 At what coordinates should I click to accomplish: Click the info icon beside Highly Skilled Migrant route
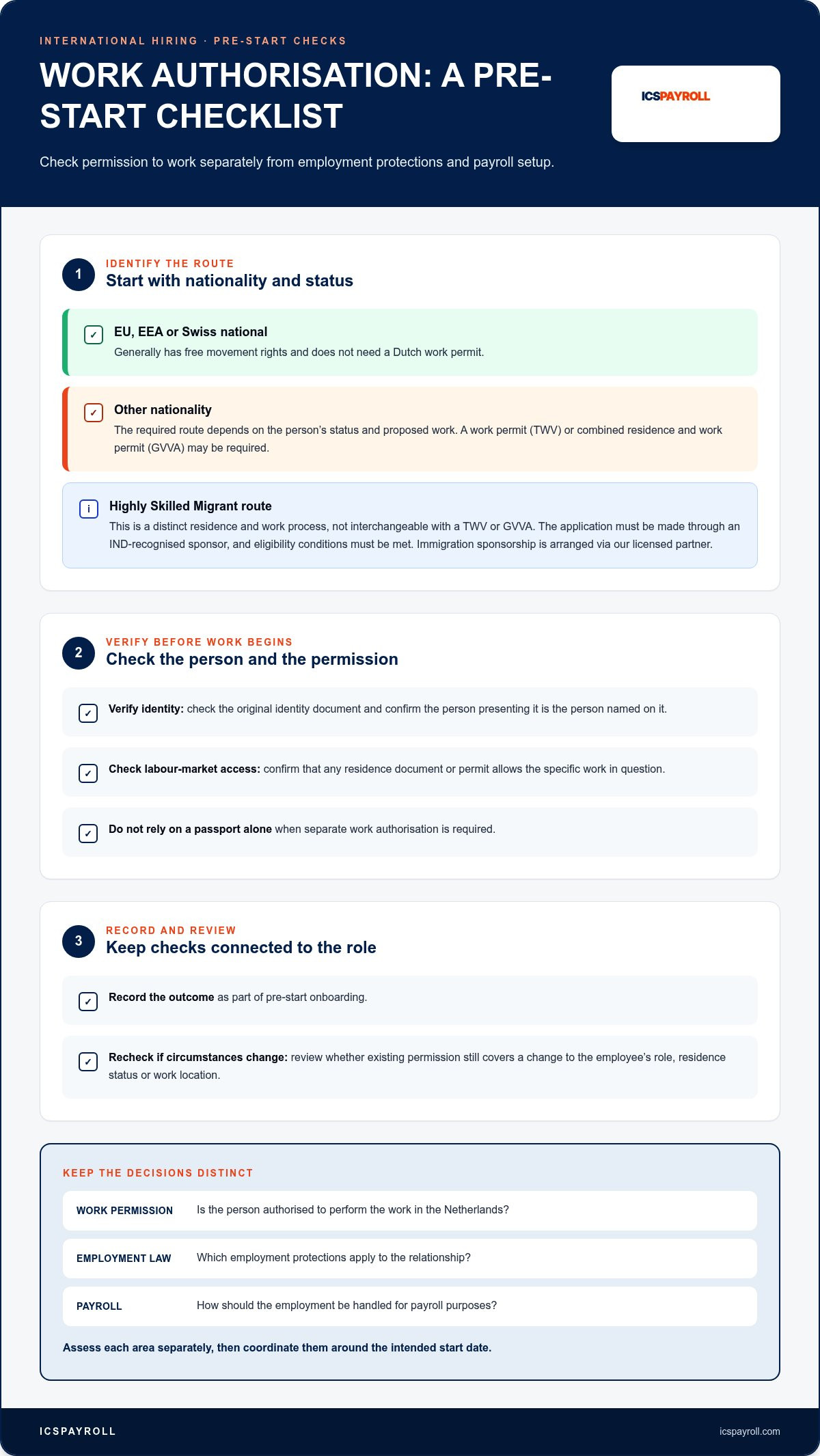89,509
